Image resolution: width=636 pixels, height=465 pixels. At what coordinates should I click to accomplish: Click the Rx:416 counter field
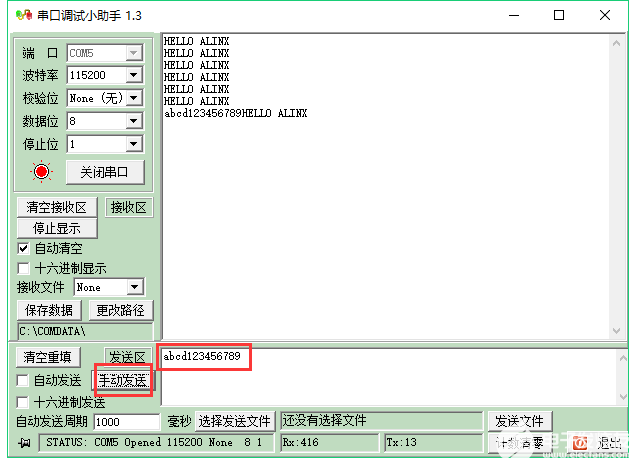point(329,442)
